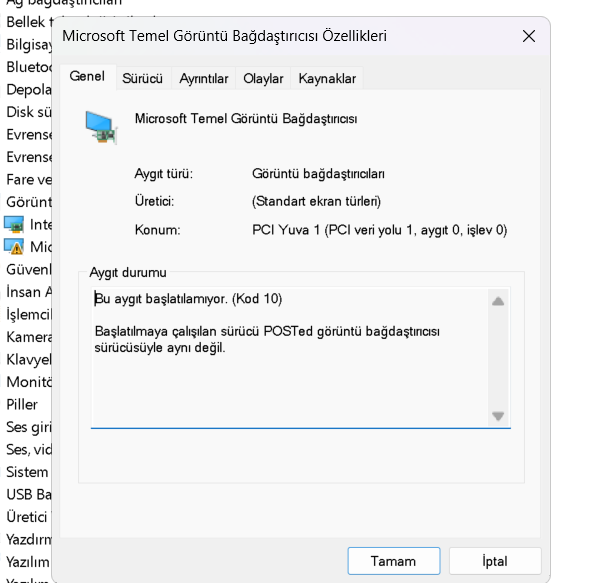Select Depola... category in Device Manager tree

point(29,89)
